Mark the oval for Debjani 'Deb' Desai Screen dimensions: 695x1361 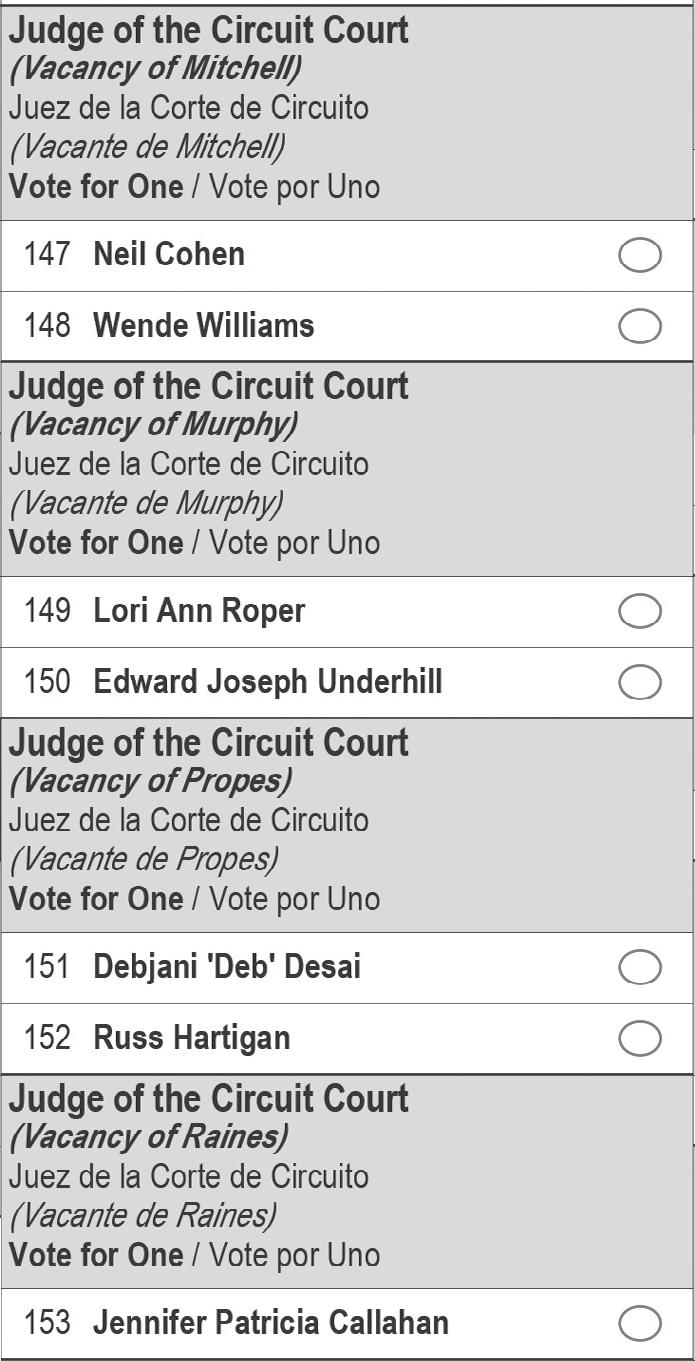[640, 967]
